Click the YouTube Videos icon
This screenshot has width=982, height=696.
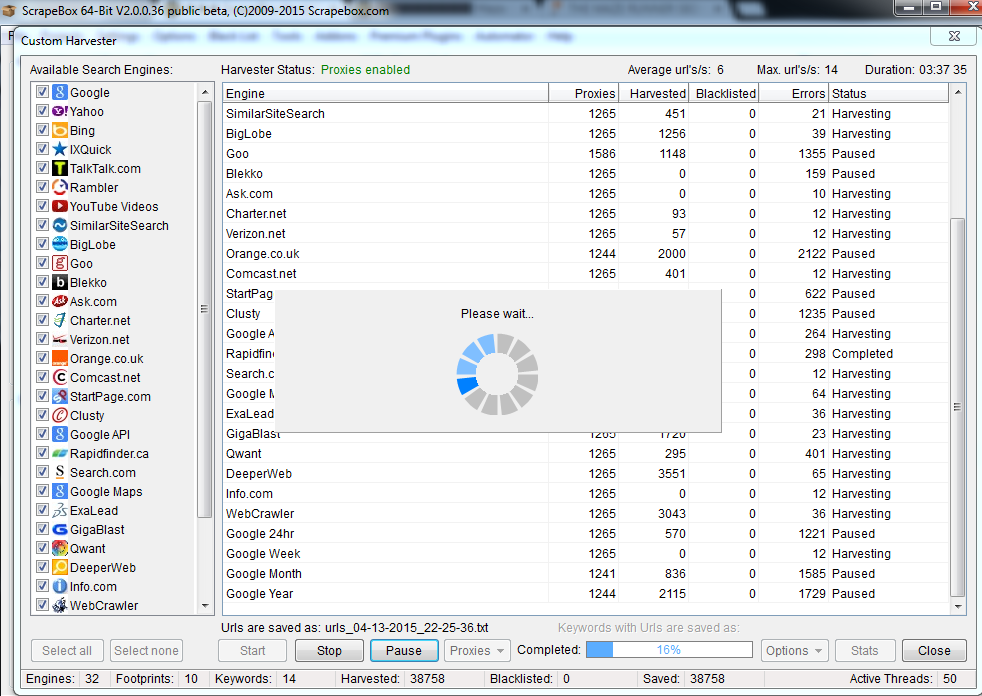point(59,206)
